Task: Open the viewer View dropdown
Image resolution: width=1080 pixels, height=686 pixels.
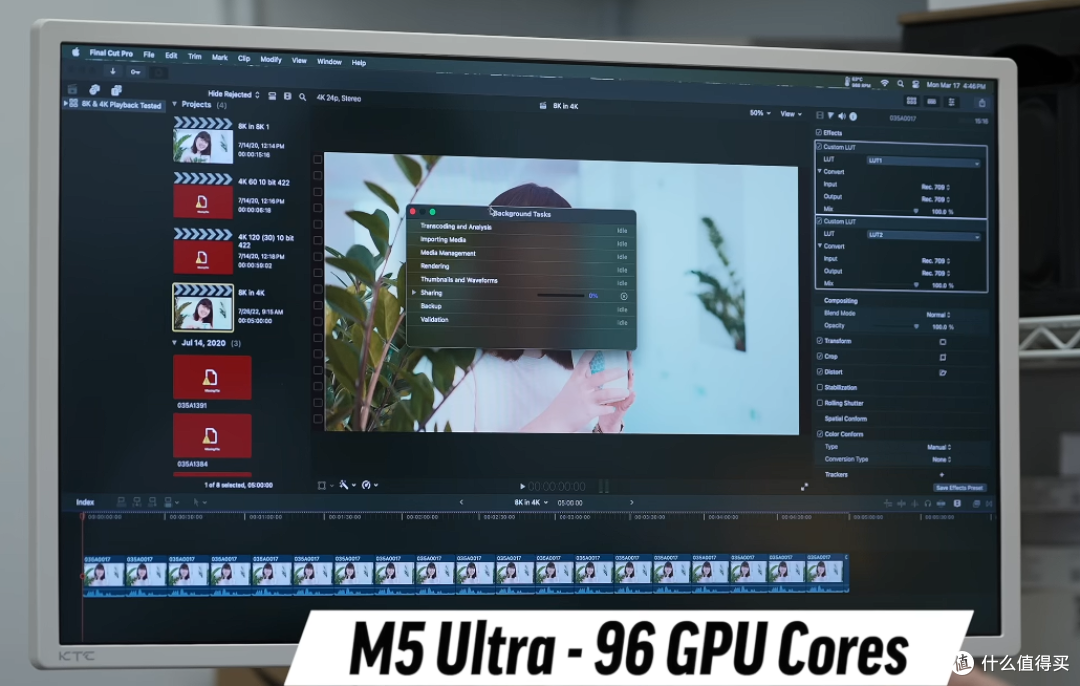Action: pyautogui.click(x=791, y=114)
